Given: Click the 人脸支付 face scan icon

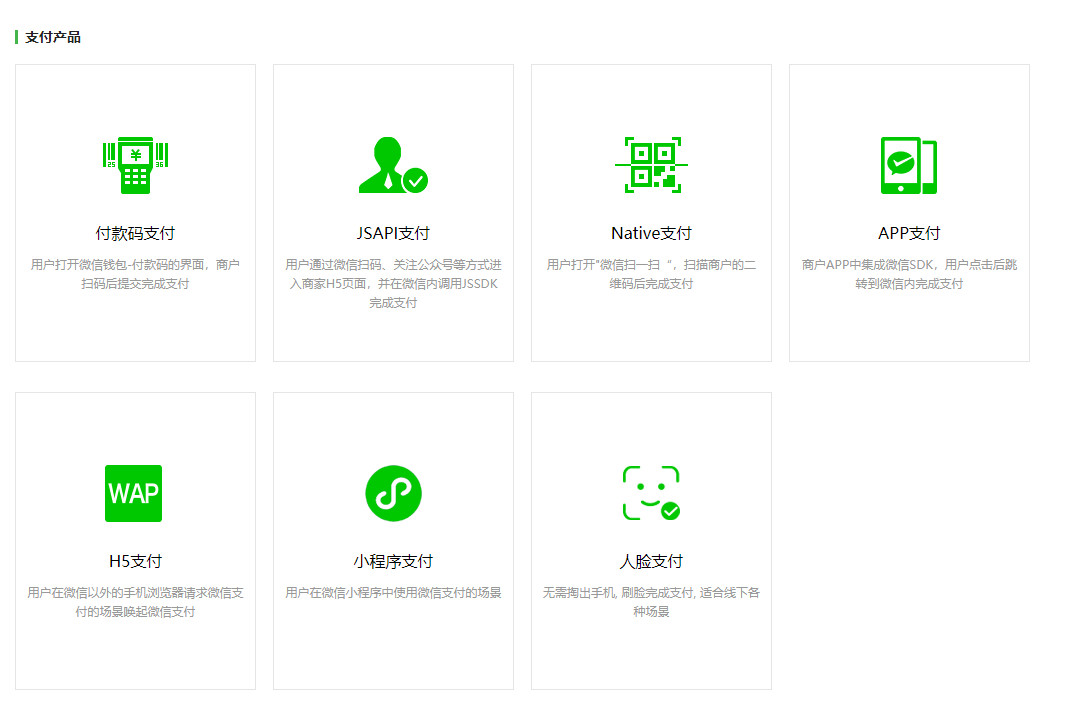Looking at the screenshot, I should coord(651,493).
